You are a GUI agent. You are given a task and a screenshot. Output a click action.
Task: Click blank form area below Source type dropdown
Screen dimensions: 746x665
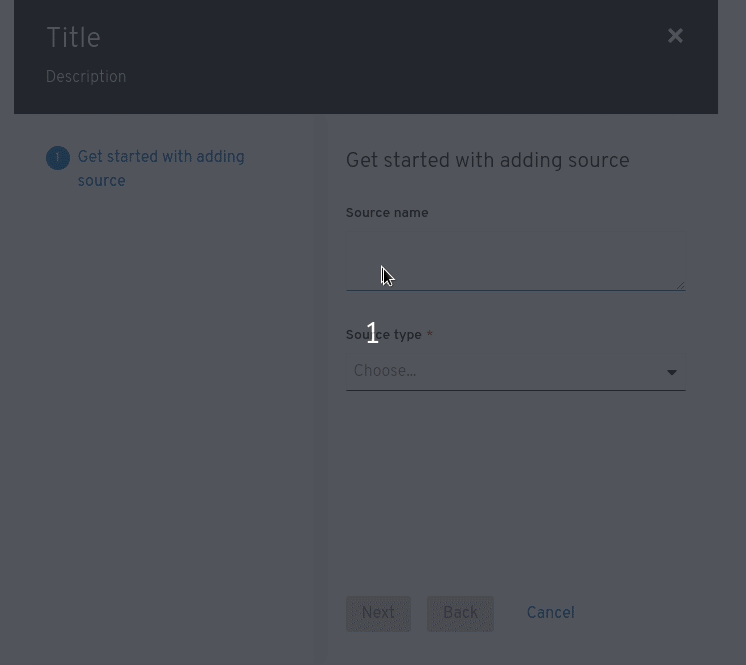[x=516, y=490]
